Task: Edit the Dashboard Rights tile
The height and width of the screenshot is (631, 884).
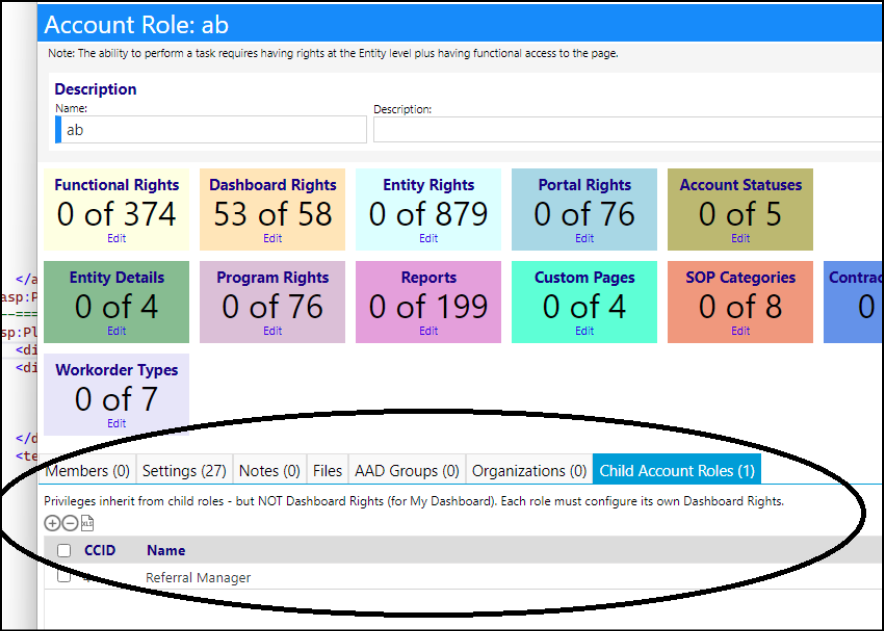Action: pos(272,239)
